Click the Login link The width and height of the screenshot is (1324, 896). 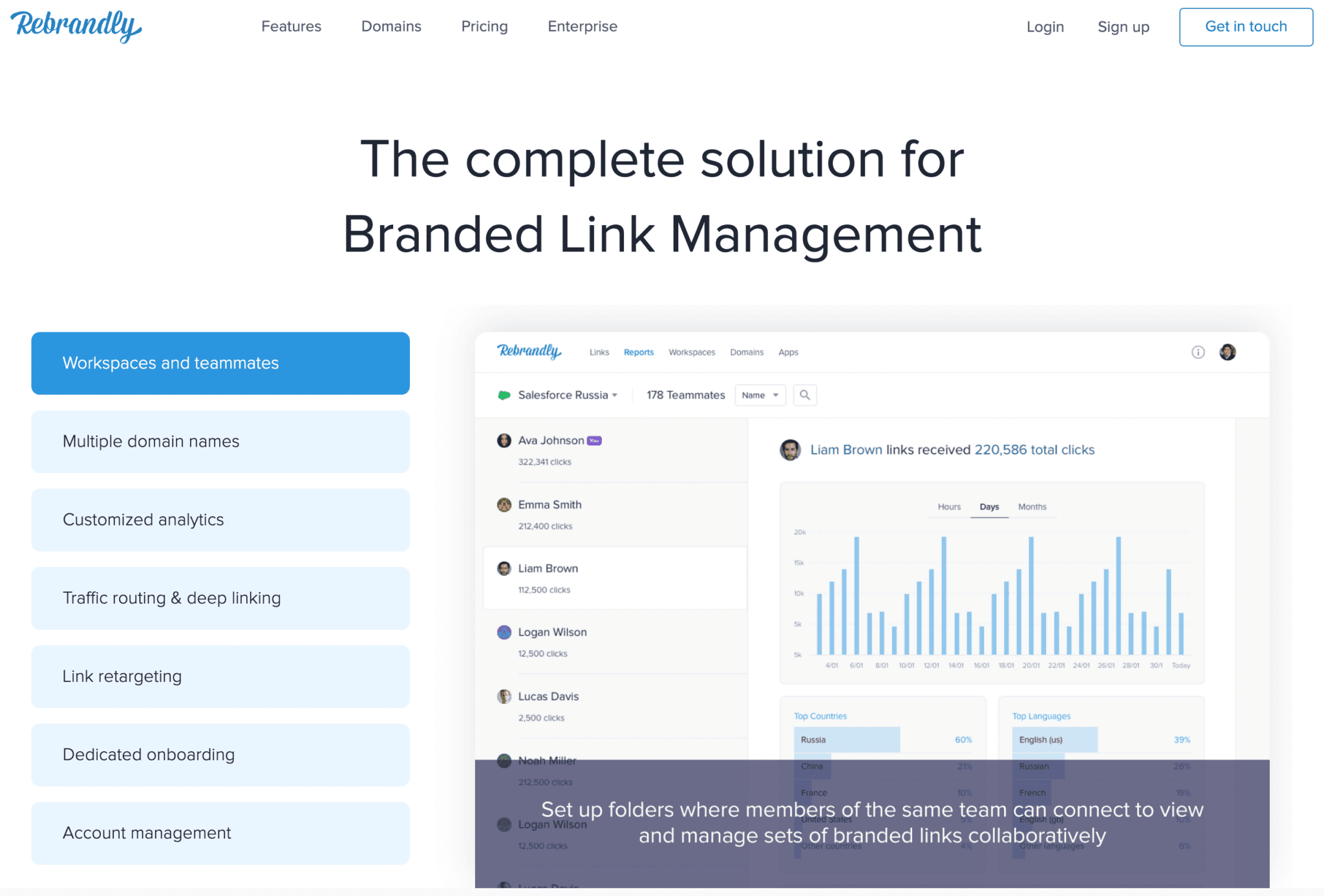[1045, 27]
